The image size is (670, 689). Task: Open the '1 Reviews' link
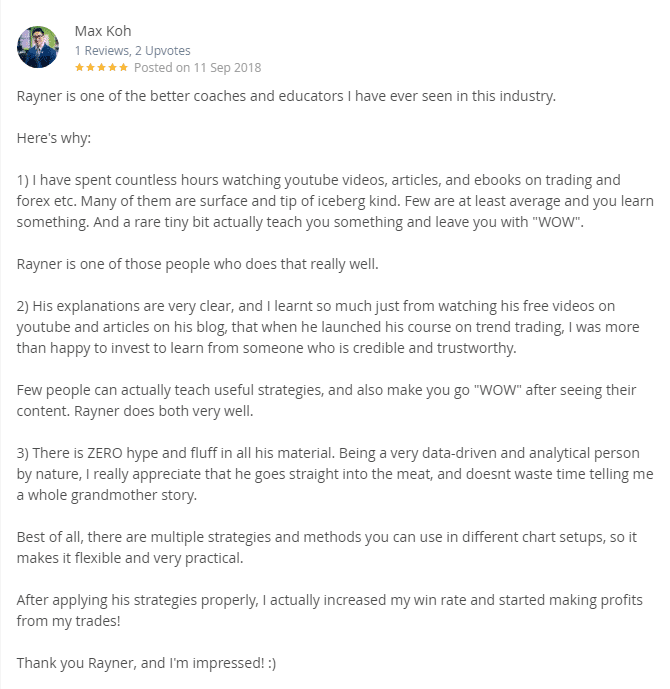point(102,51)
